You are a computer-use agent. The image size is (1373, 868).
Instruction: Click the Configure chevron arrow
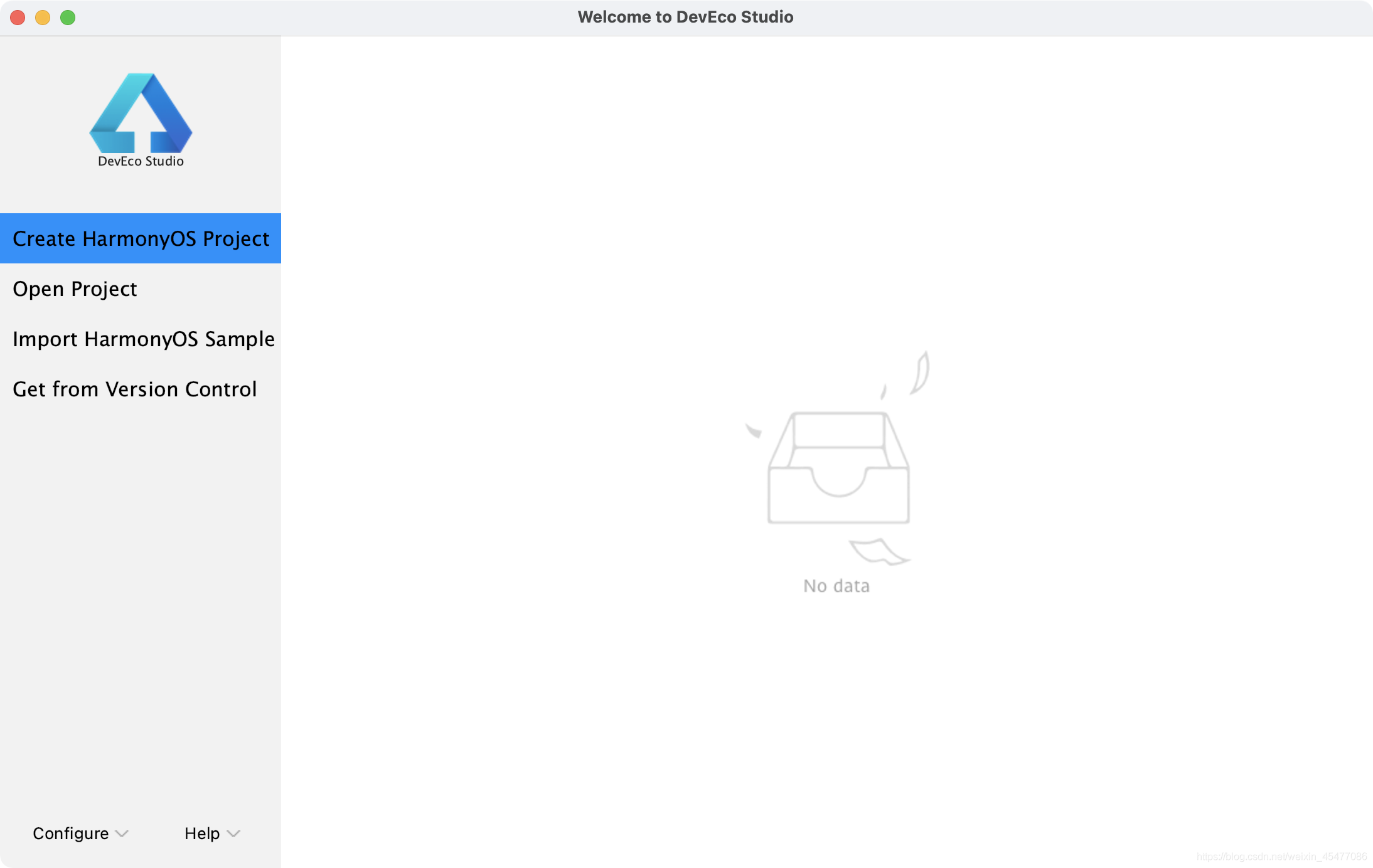pyautogui.click(x=119, y=833)
